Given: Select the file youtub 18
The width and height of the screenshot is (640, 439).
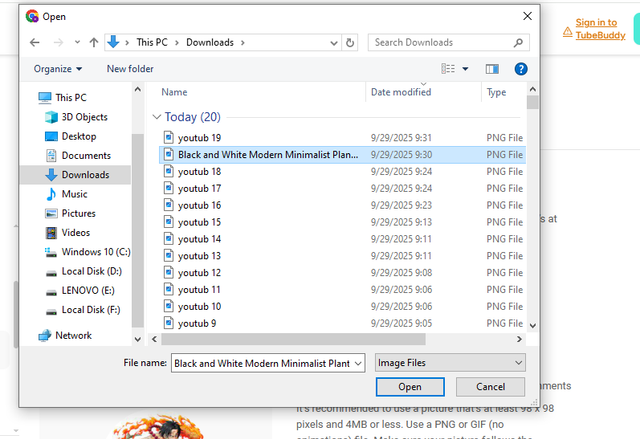Looking at the screenshot, I should tap(342, 172).
